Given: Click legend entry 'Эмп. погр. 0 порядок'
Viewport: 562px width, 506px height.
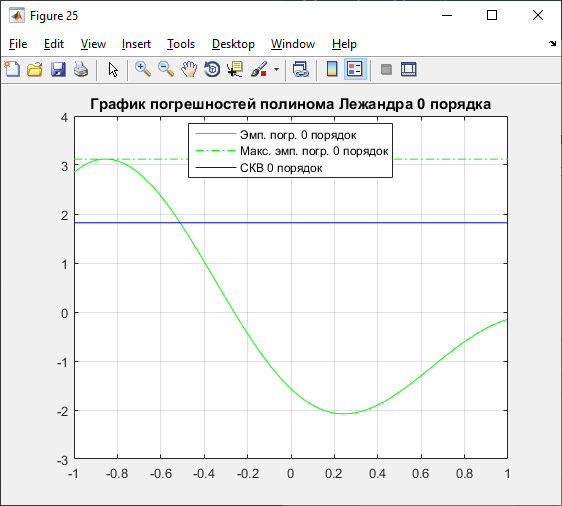Looking at the screenshot, I should pos(298,135).
